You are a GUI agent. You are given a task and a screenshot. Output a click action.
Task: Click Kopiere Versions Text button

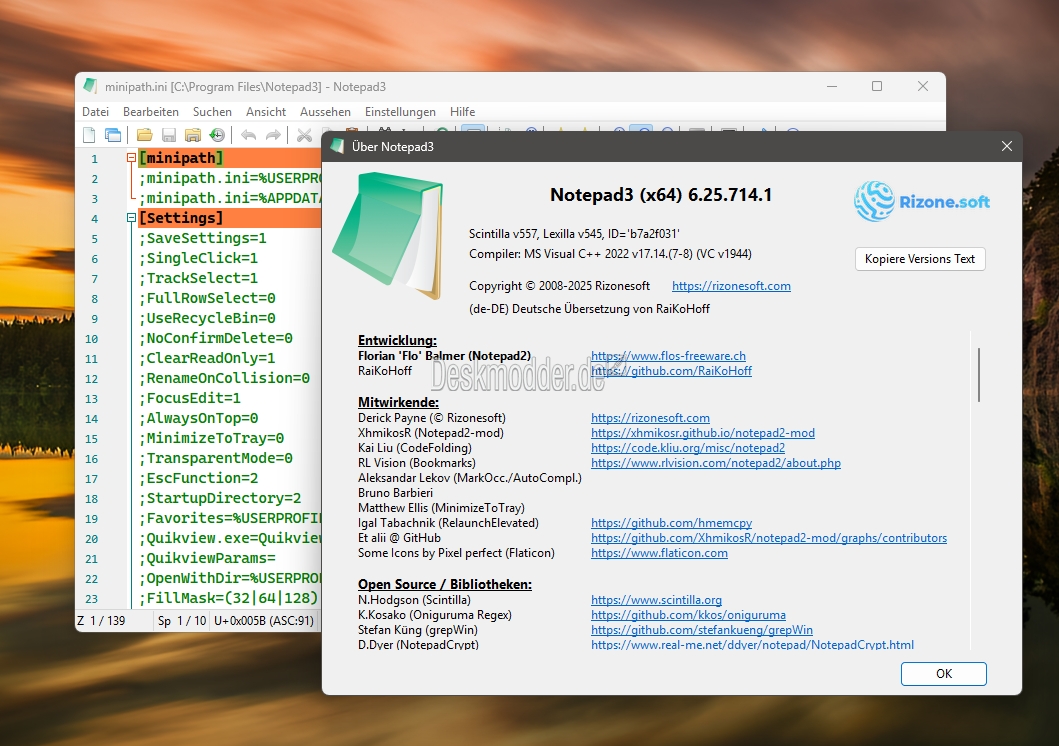coord(920,259)
